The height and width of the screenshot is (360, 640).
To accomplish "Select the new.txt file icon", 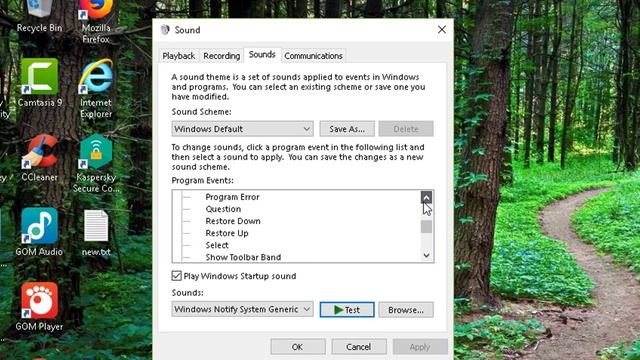I will [96, 233].
